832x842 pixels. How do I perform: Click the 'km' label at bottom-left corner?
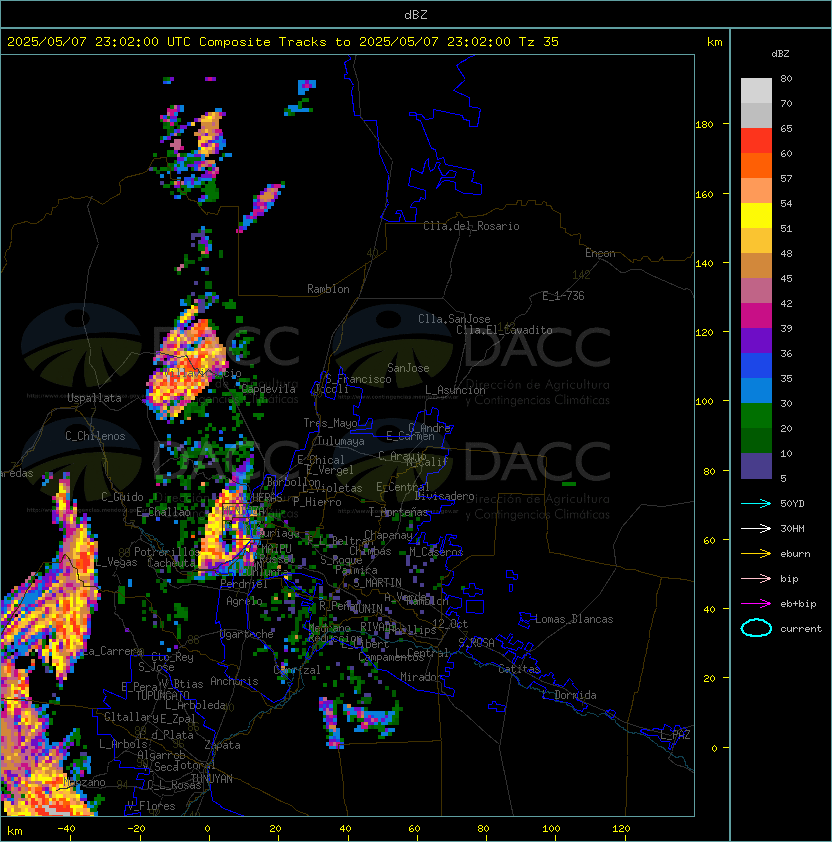pos(15,831)
